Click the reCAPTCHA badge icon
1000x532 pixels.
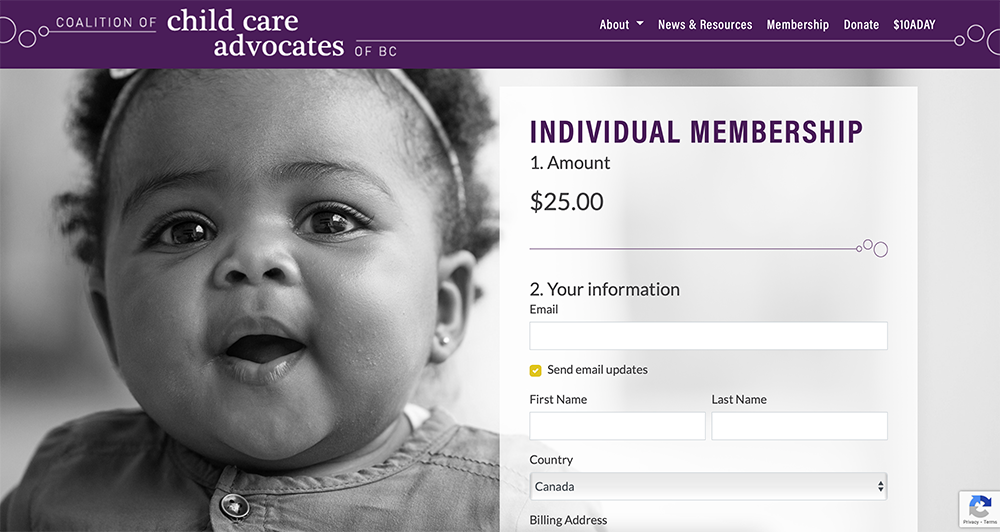[980, 507]
